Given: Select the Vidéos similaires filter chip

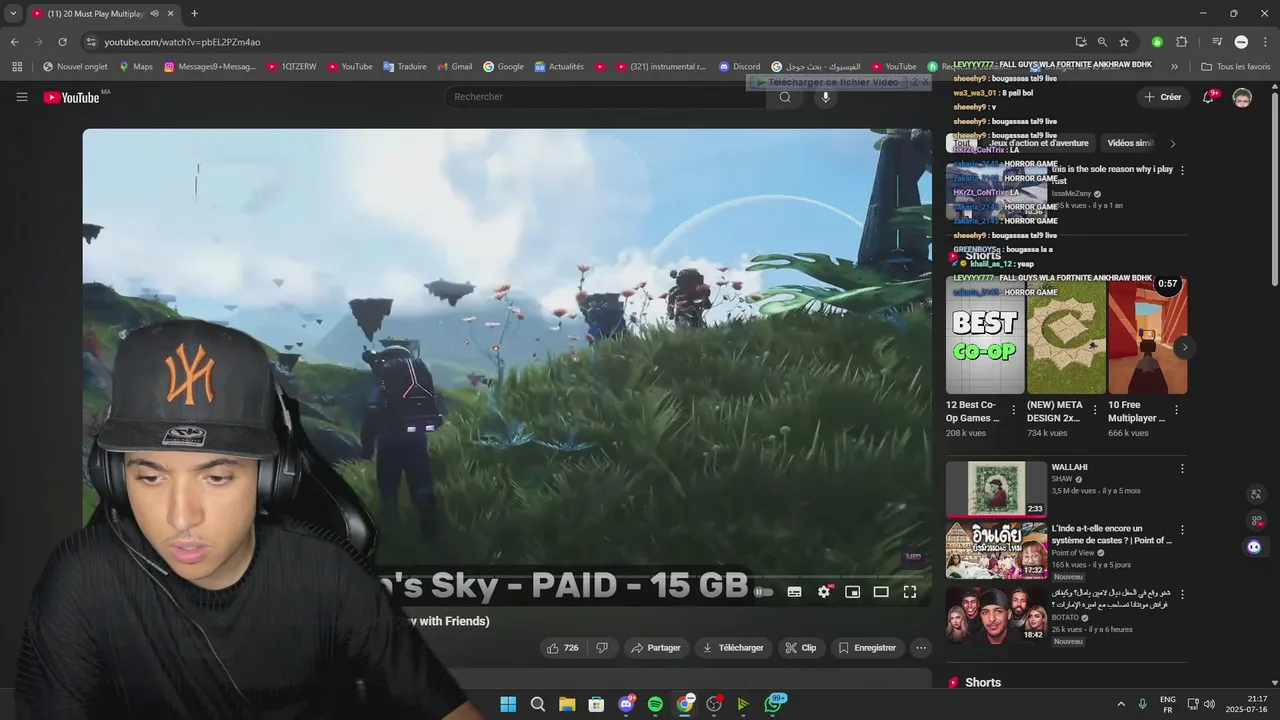Looking at the screenshot, I should (1130, 143).
